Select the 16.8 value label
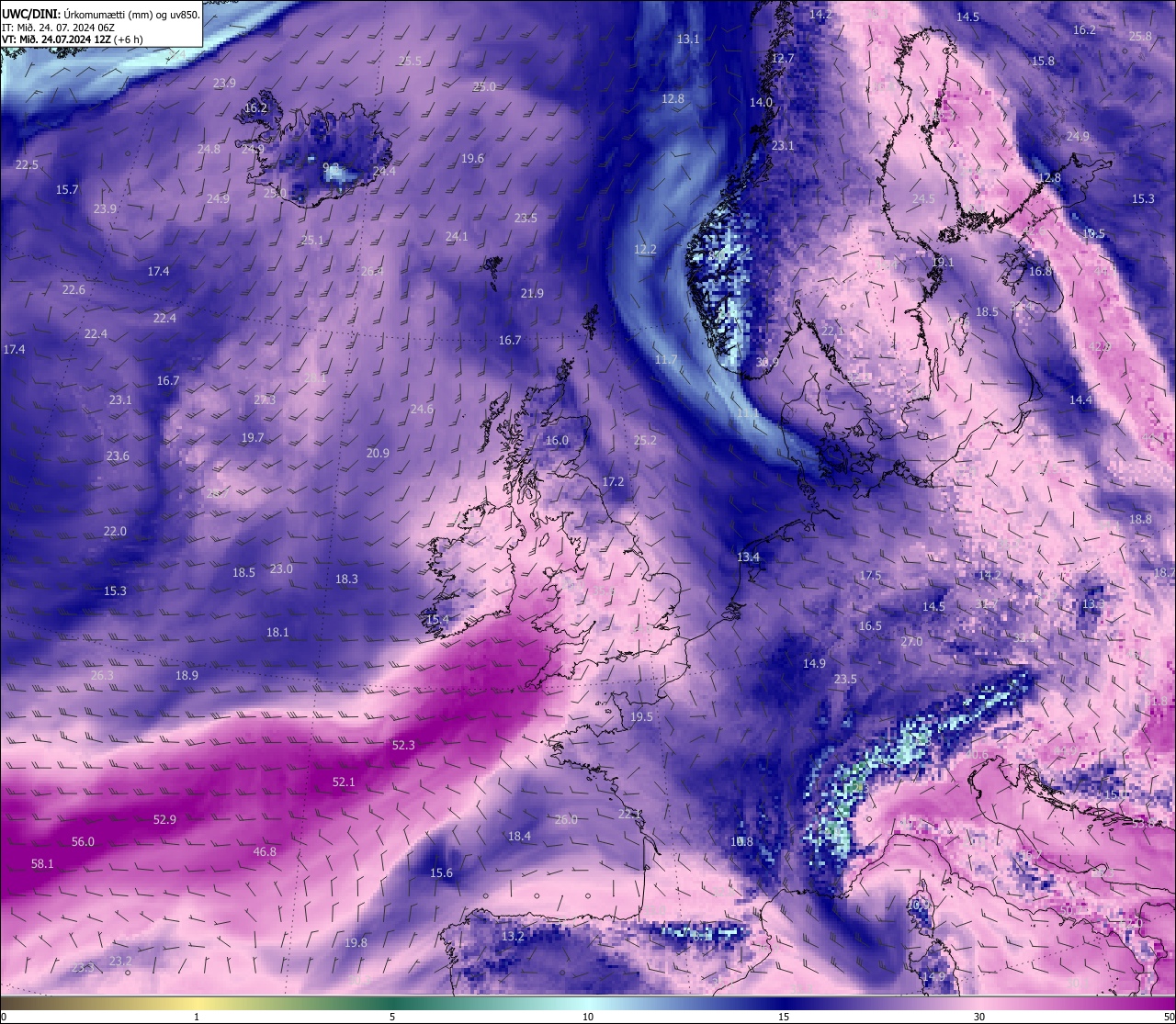1176x1024 pixels. click(1040, 272)
